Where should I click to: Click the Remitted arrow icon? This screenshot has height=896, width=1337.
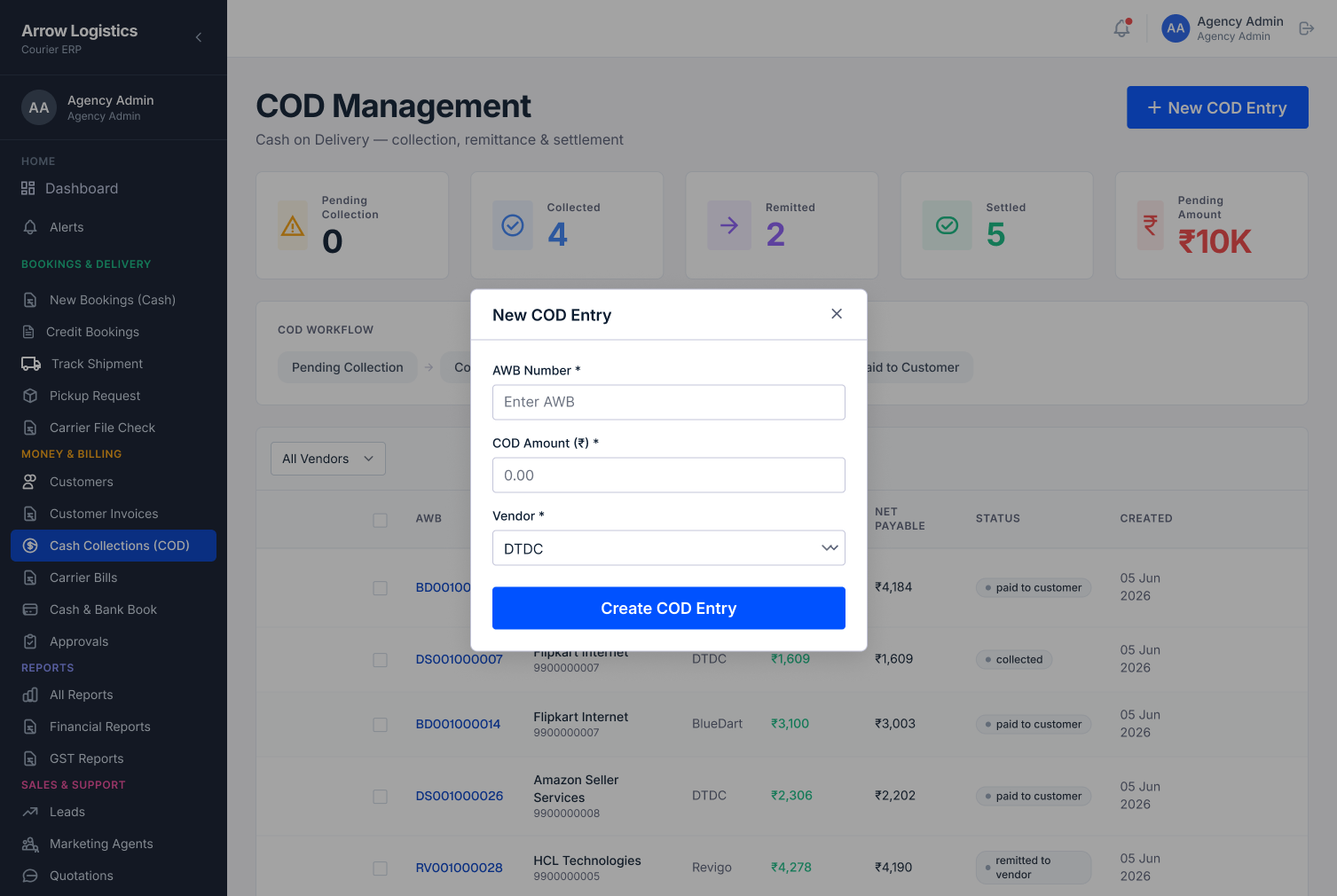point(728,225)
